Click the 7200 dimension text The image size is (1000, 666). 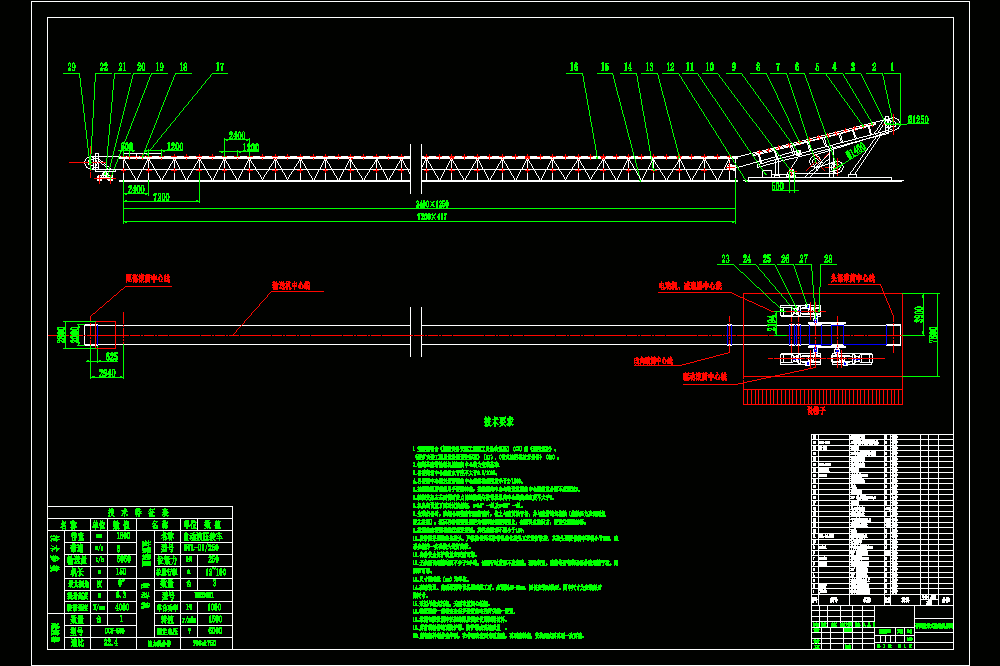pyautogui.click(x=161, y=197)
